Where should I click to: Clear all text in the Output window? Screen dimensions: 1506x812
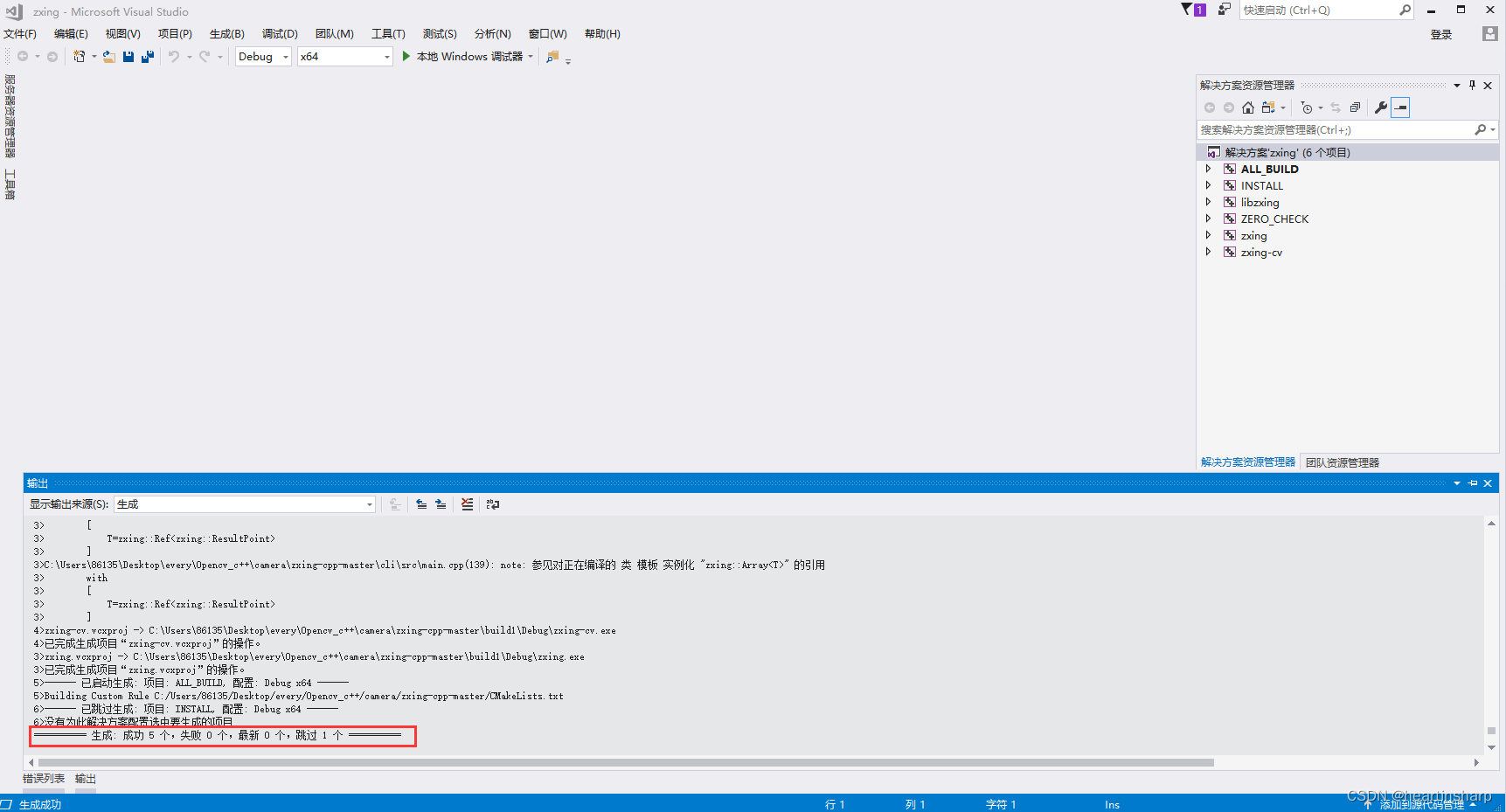[x=467, y=504]
